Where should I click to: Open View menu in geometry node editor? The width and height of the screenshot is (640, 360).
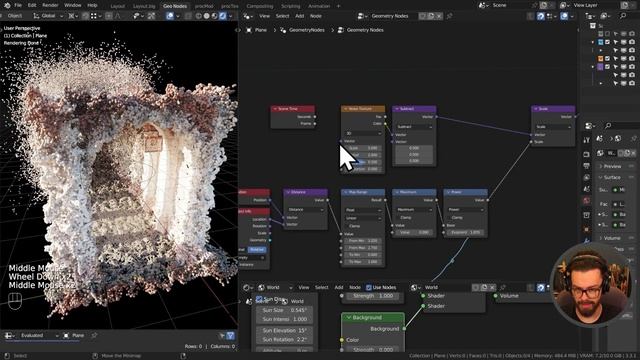pos(264,16)
